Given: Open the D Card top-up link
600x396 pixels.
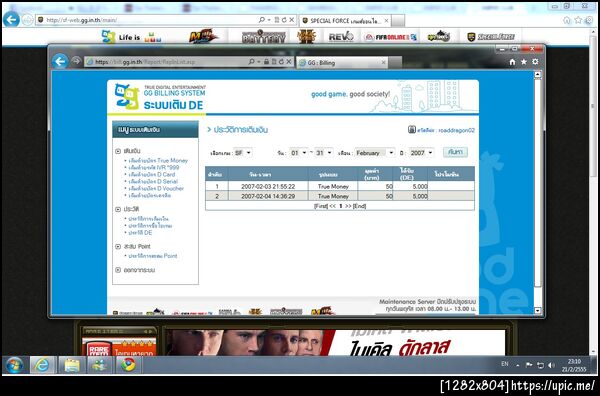Looking at the screenshot, I should tap(152, 174).
